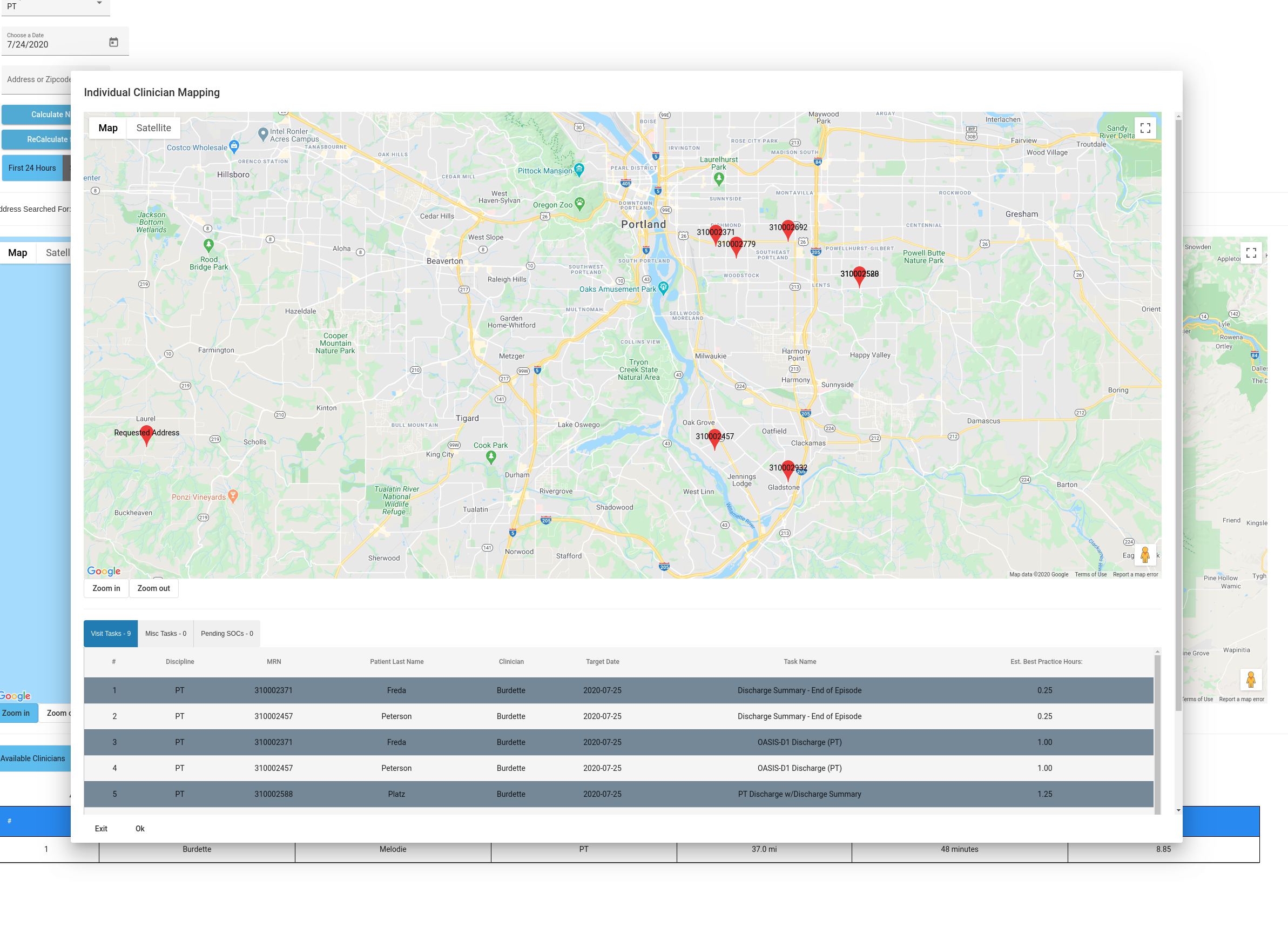Viewport: 1288px width, 947px height.
Task: Click the First 24 Hours button
Action: pos(32,168)
